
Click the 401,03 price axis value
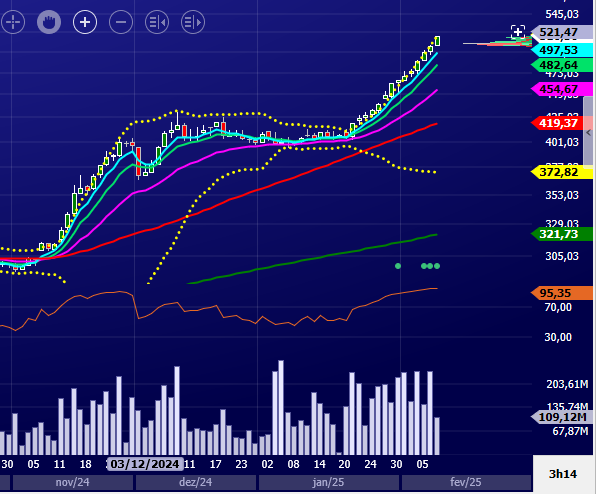pyautogui.click(x=562, y=142)
